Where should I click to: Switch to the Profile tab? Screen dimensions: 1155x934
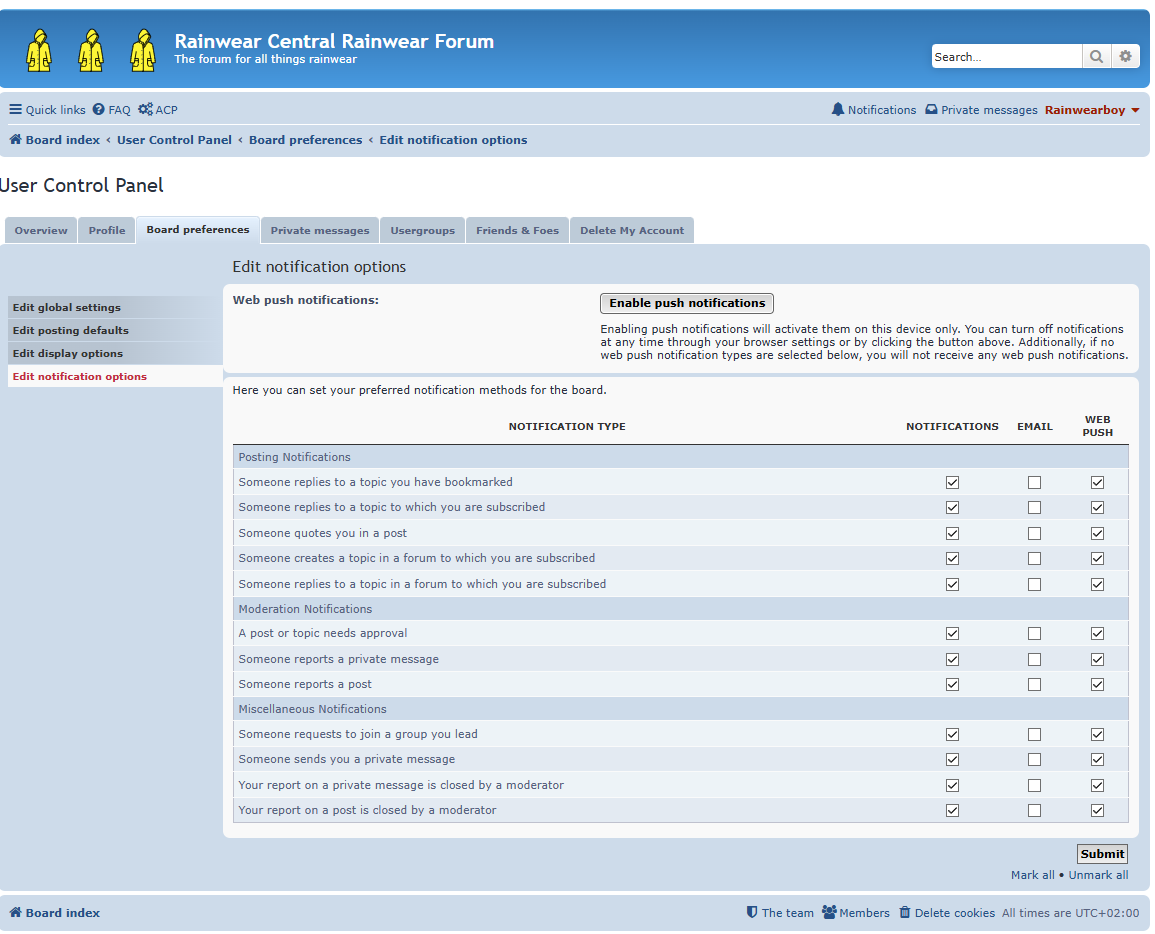[107, 231]
